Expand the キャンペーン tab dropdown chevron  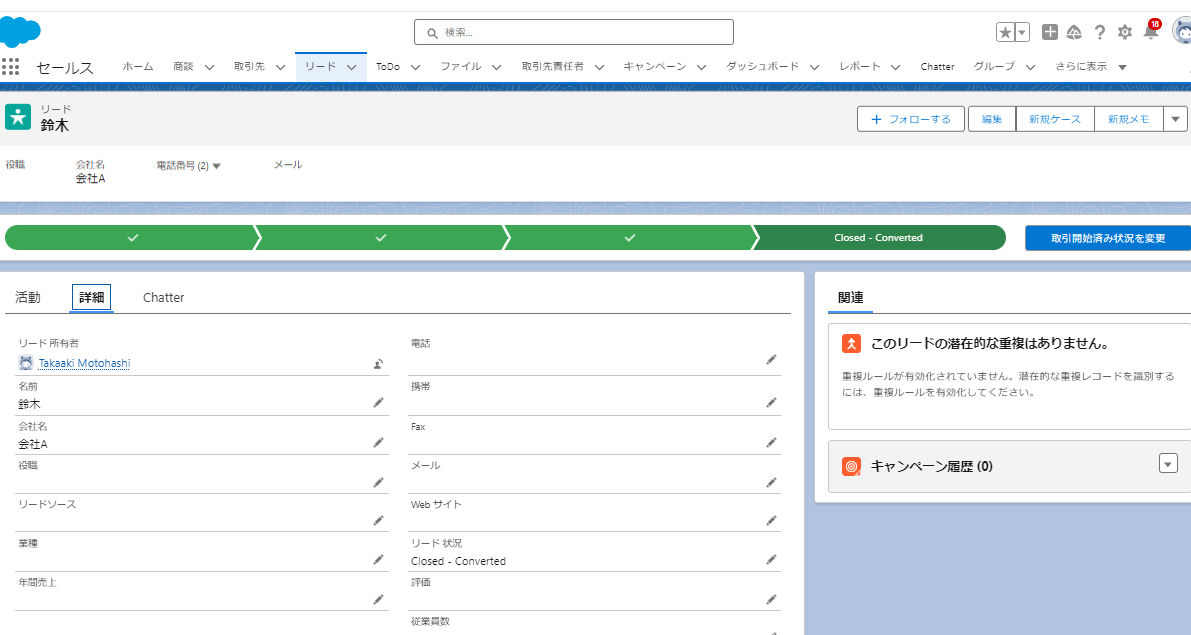[702, 67]
